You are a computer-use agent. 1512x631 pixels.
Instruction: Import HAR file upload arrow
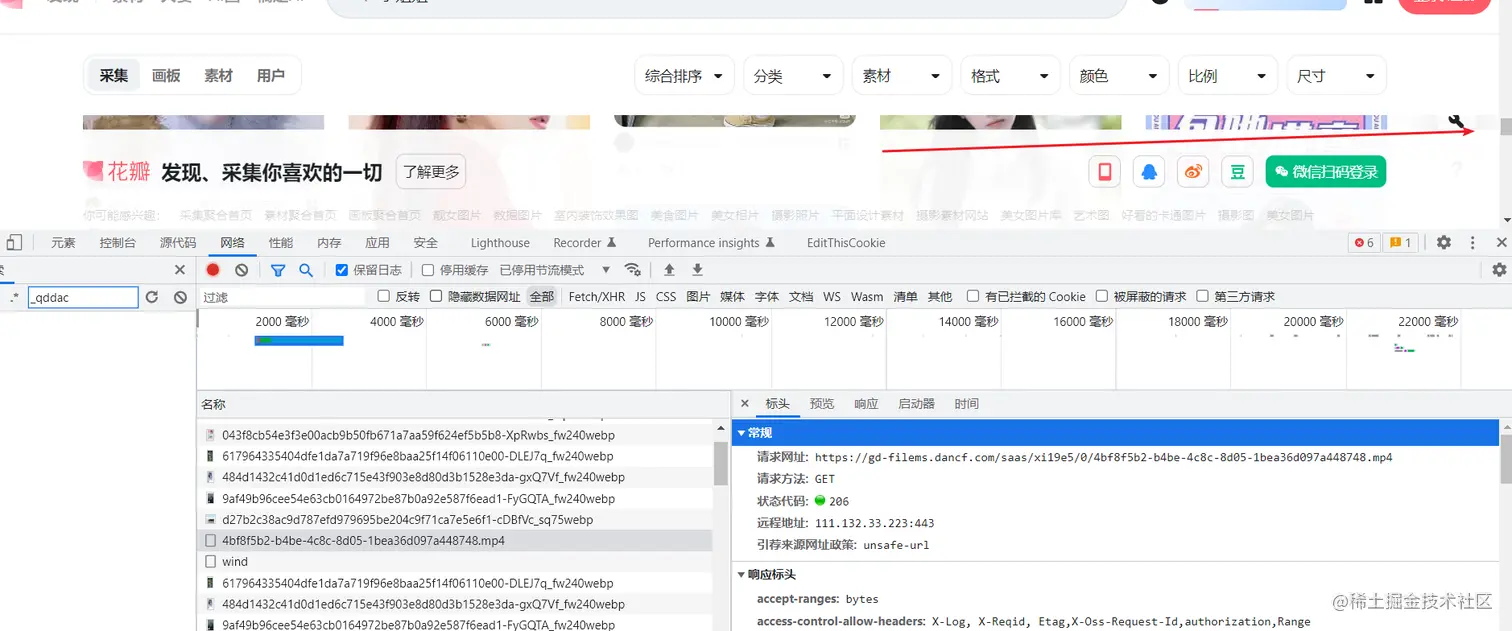[670, 270]
